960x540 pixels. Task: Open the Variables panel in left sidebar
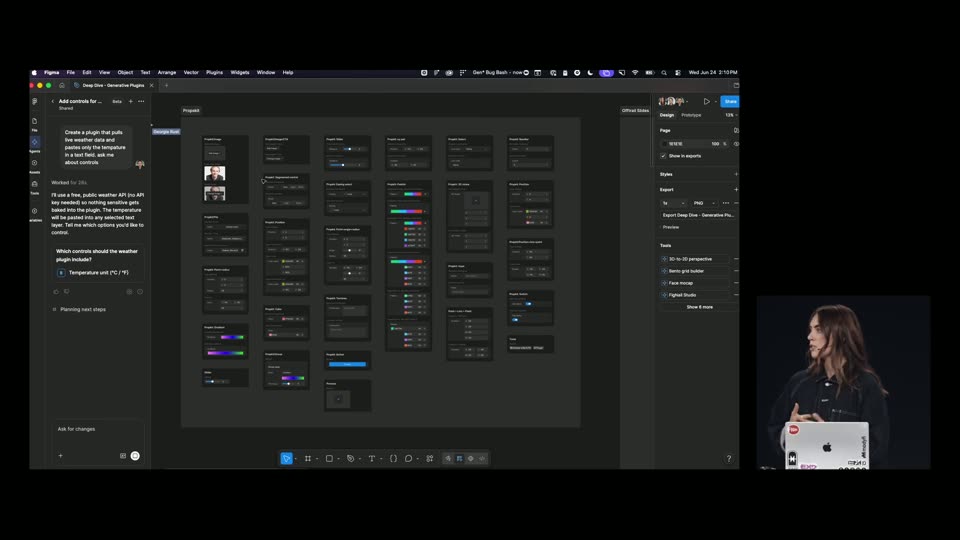[x=34, y=214]
